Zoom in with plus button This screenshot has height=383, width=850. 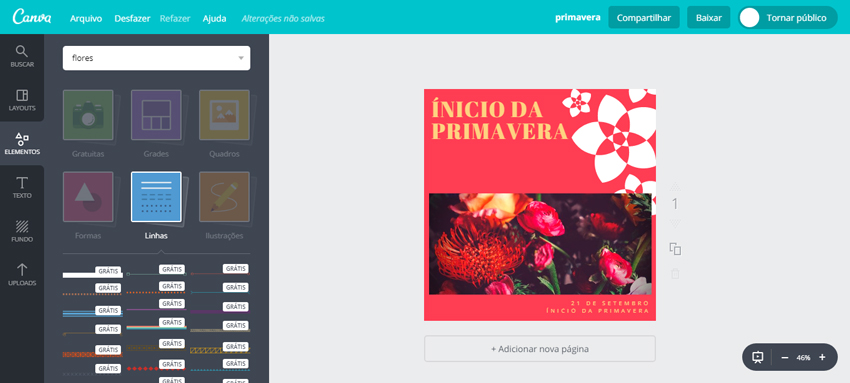coord(822,358)
